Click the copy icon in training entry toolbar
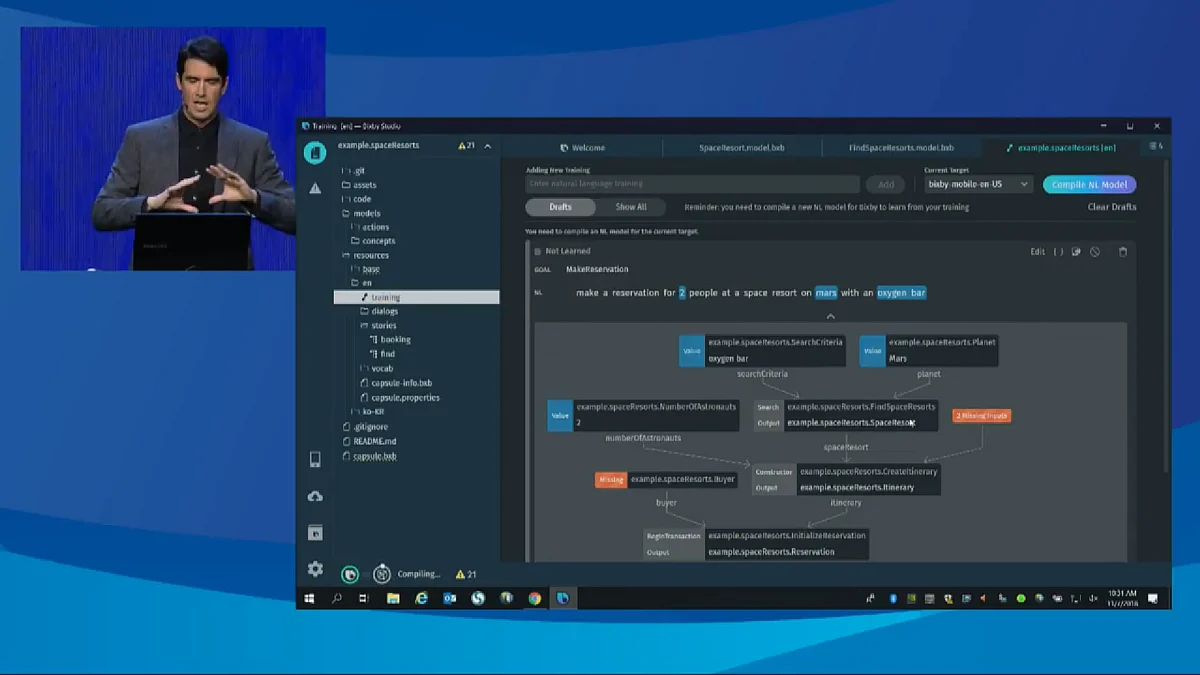Image resolution: width=1200 pixels, height=675 pixels. [1076, 252]
